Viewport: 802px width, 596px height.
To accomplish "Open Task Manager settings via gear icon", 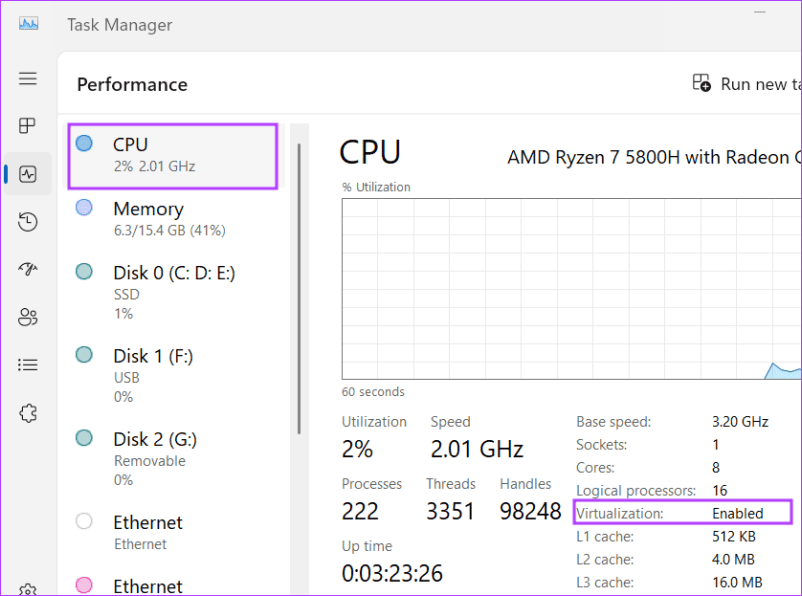I will pyautogui.click(x=27, y=590).
